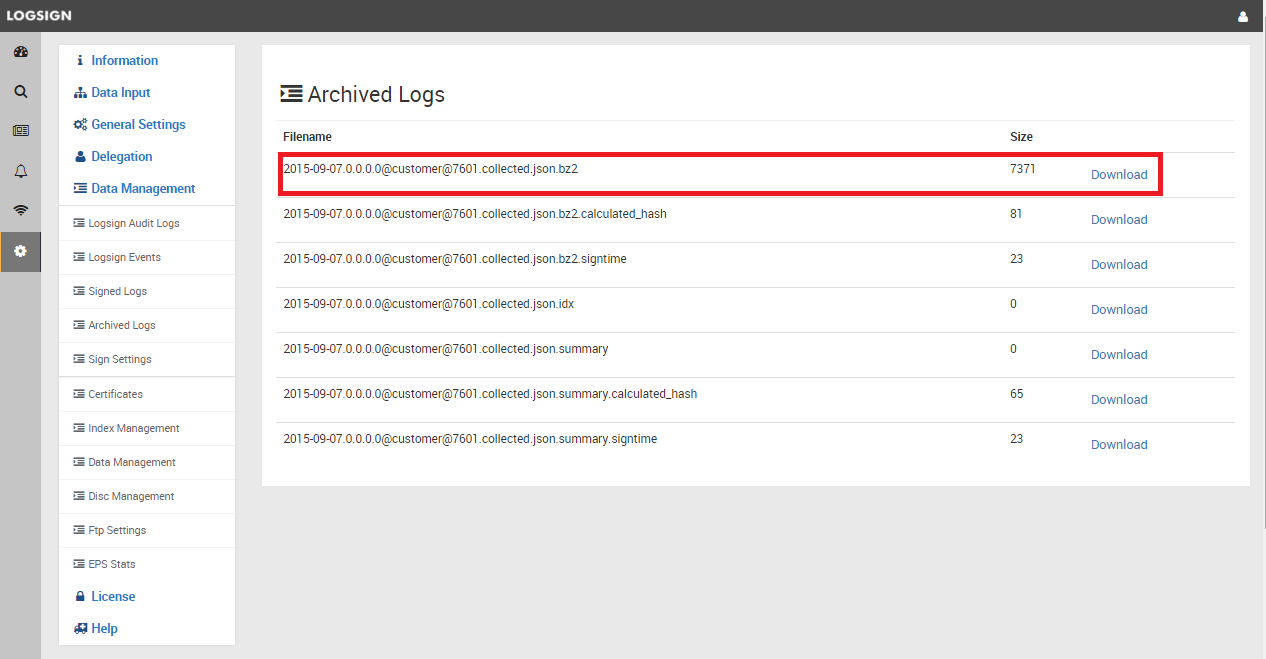This screenshot has height=659, width=1266.
Task: Open the reports newspaper icon in the left rail
Action: point(20,131)
